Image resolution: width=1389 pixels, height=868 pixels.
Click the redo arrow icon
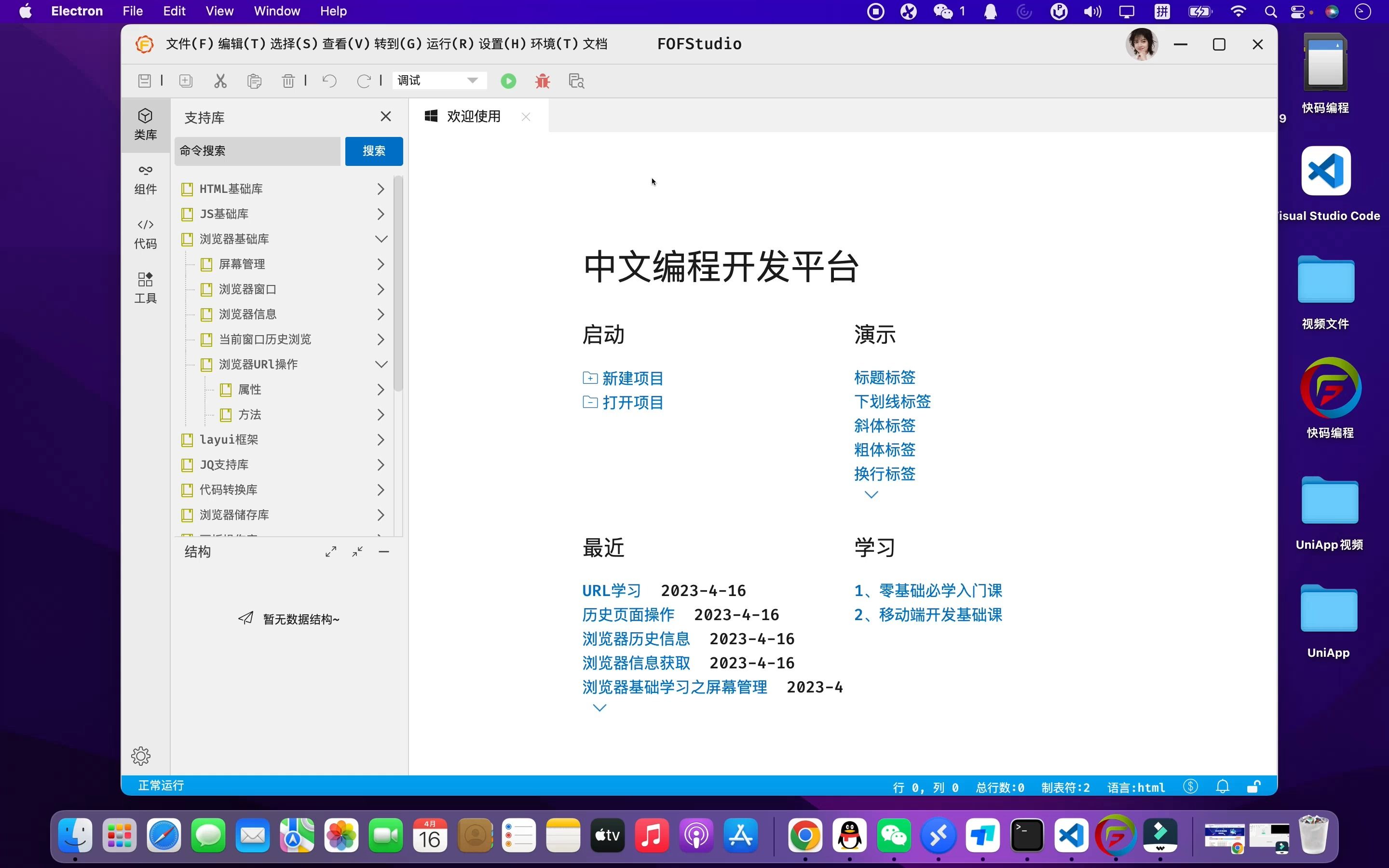point(364,81)
